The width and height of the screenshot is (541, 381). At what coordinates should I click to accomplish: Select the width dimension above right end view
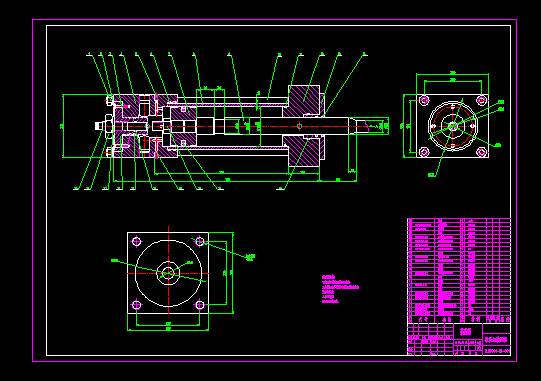[x=452, y=74]
